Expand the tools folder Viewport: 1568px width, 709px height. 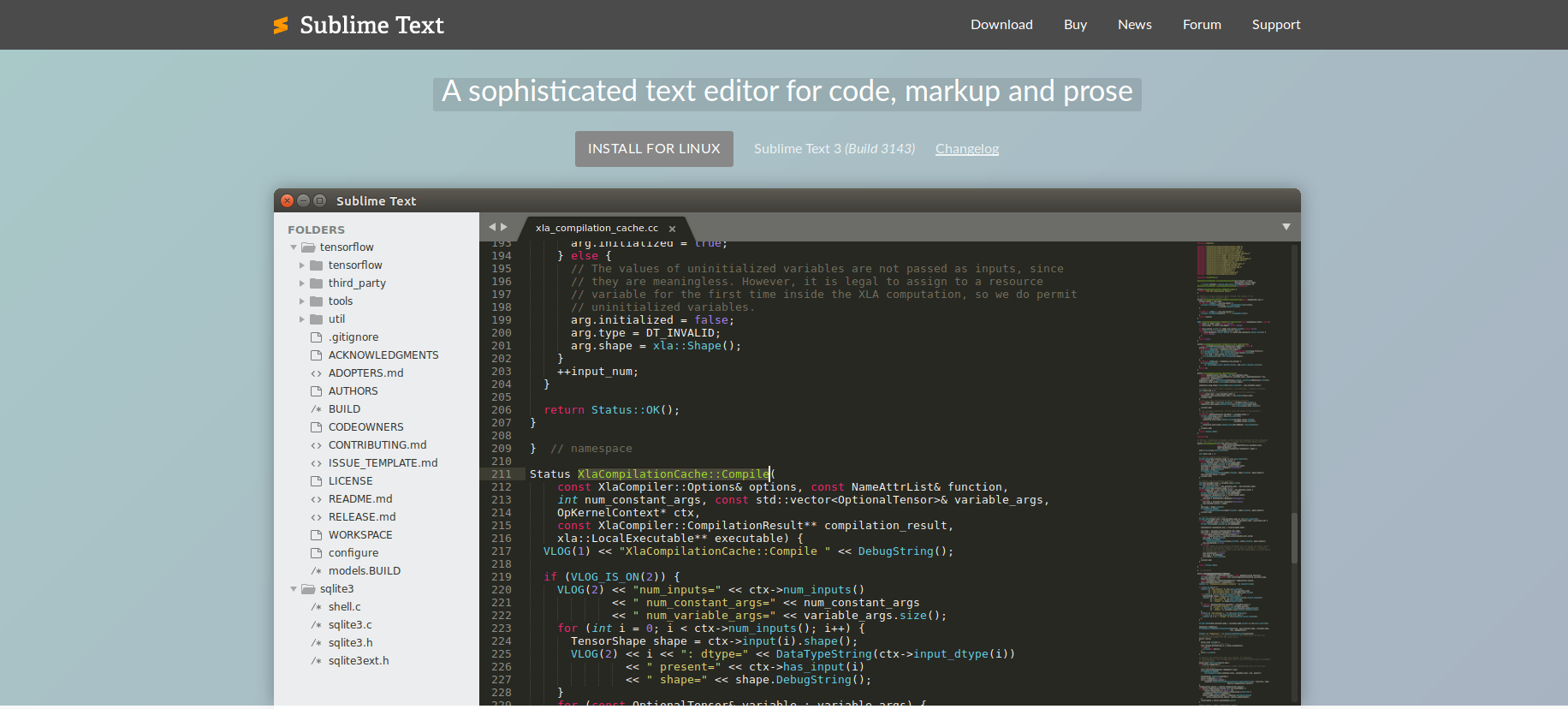[x=302, y=301]
